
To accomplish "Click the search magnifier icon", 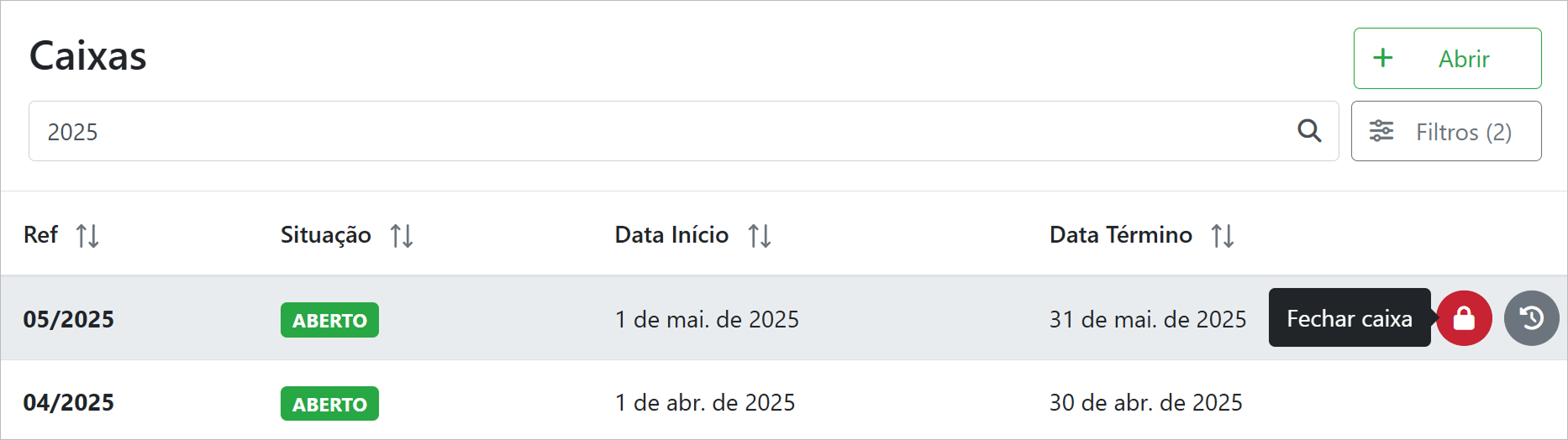I will coord(1309,131).
